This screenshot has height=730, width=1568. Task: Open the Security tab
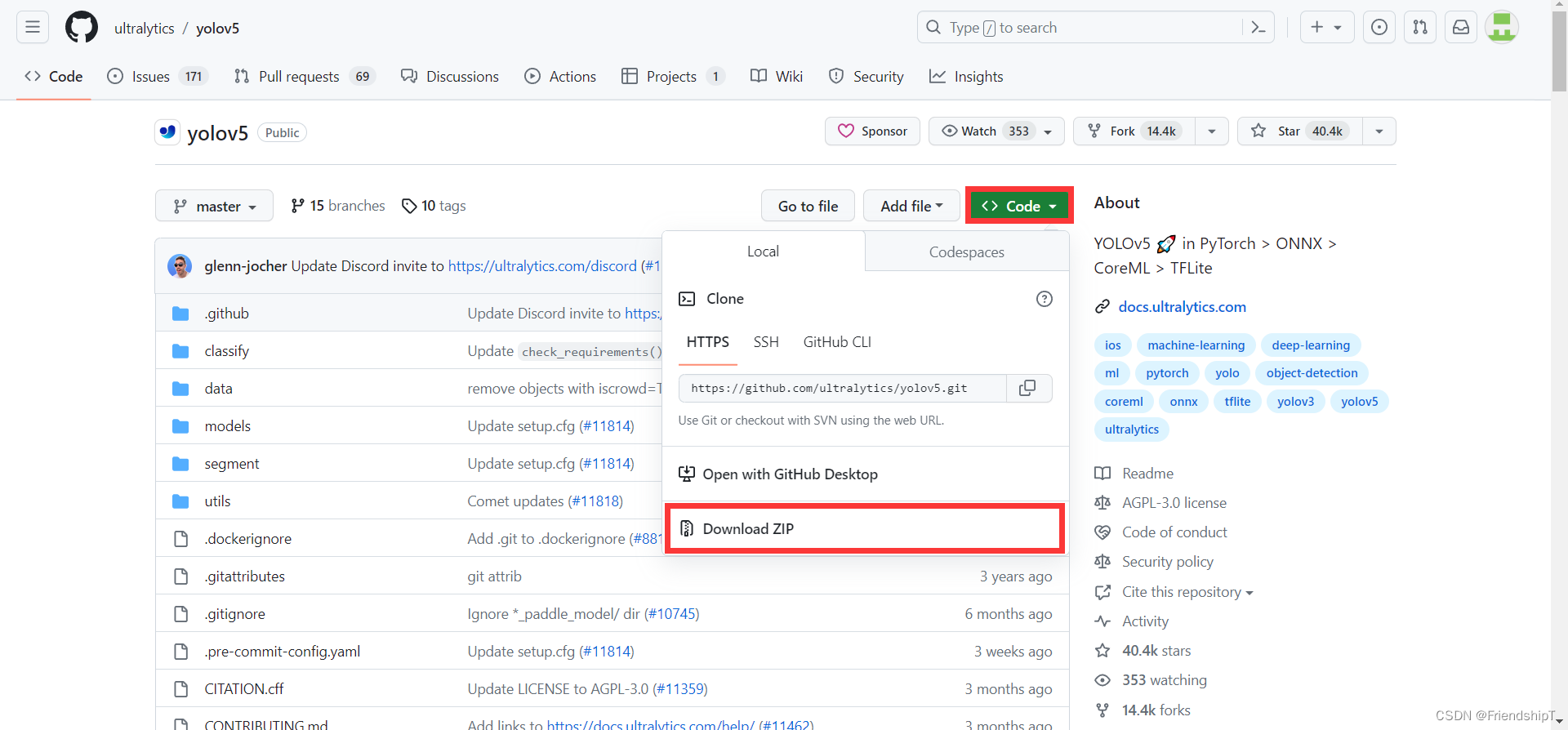point(866,76)
